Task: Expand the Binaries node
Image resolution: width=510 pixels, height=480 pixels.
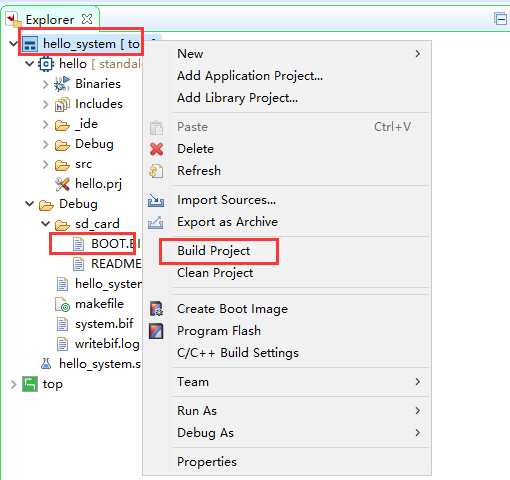Action: click(46, 84)
